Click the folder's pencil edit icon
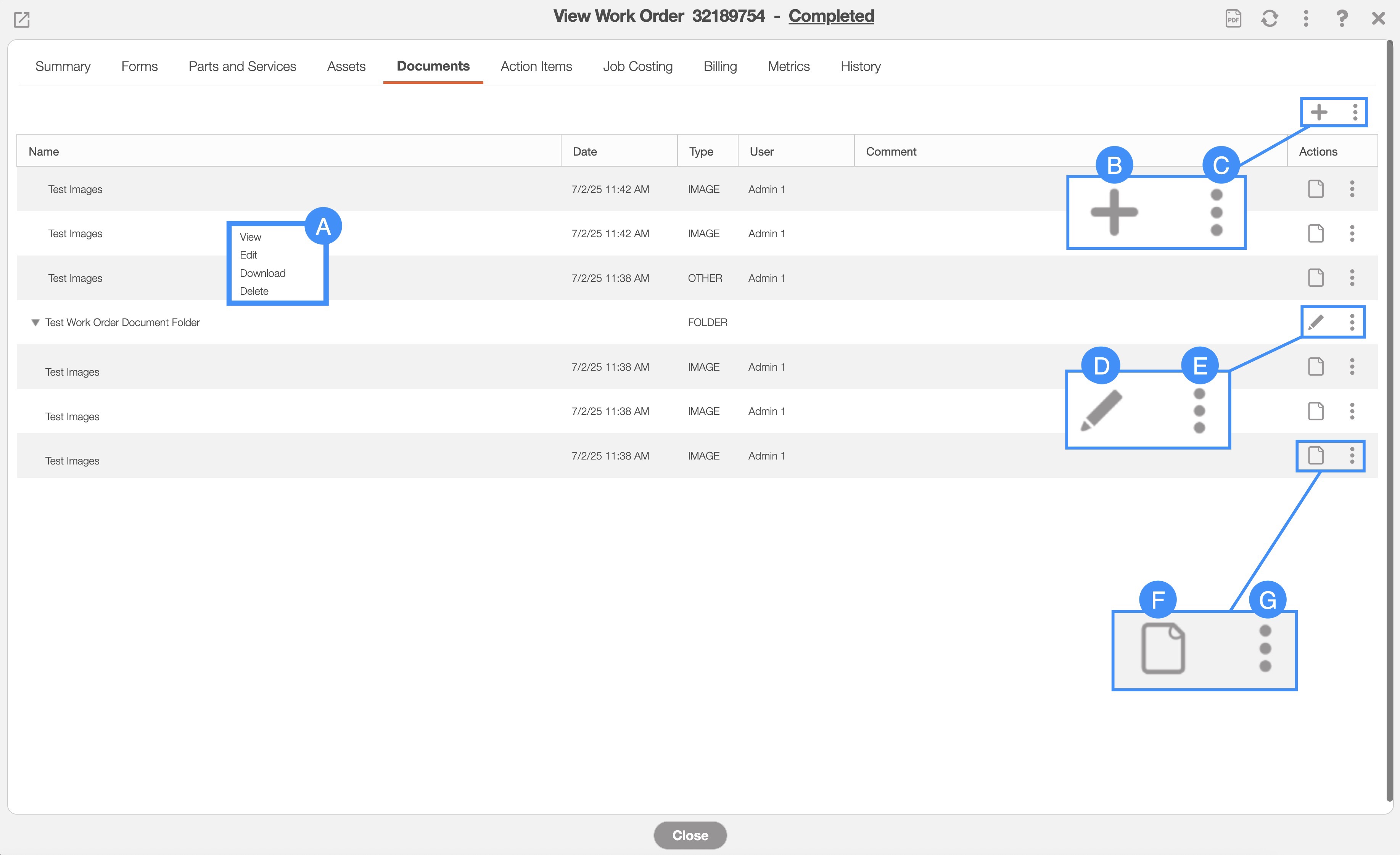 [1316, 322]
